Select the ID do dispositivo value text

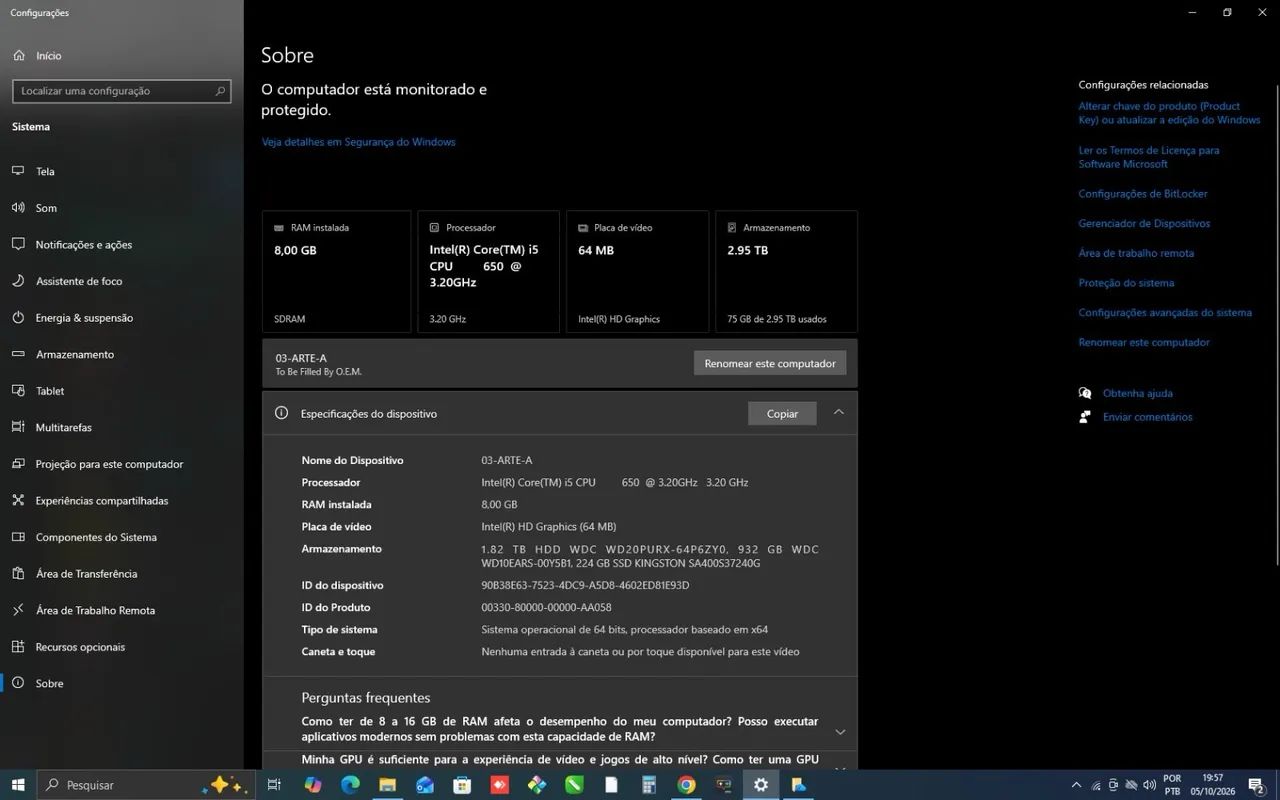(585, 585)
